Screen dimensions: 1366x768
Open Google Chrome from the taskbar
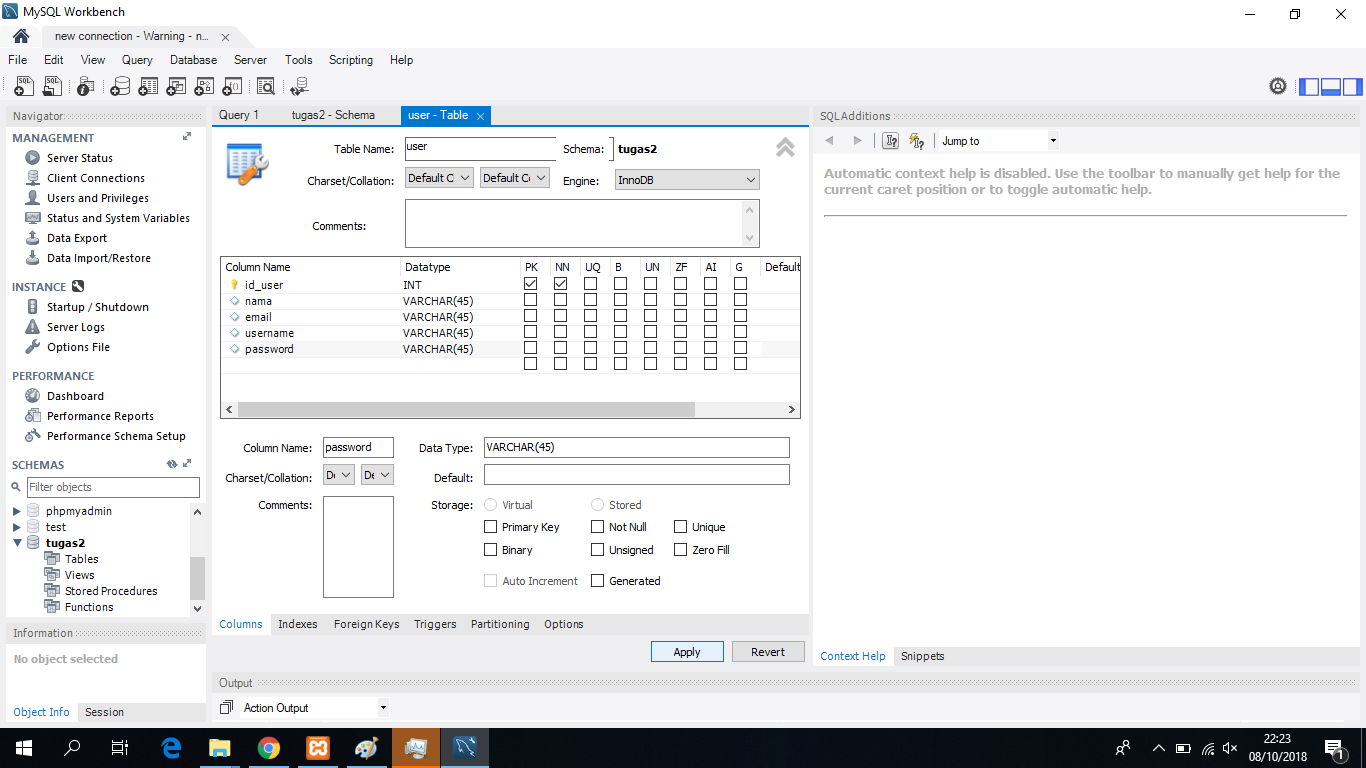[268, 747]
